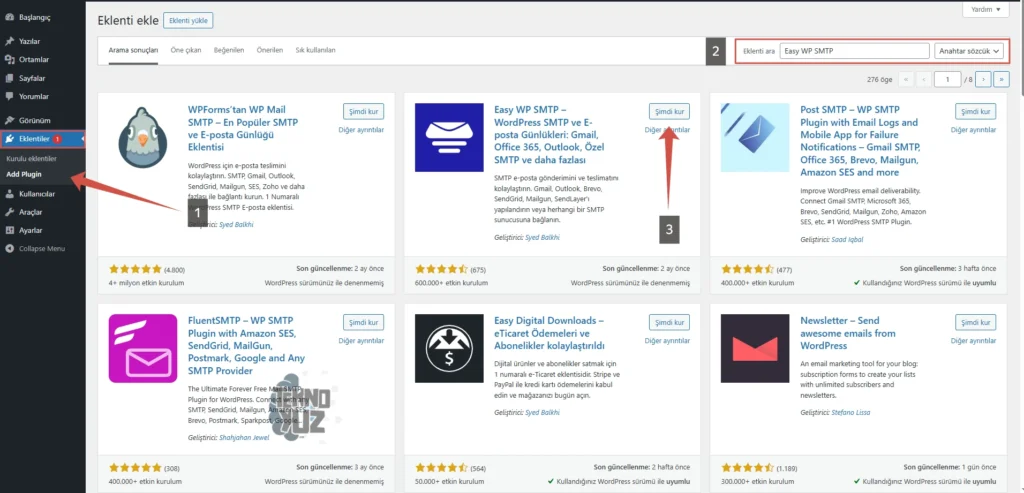The width and height of the screenshot is (1024, 493).
Task: Click Newsletter plugin star rating
Action: (748, 468)
